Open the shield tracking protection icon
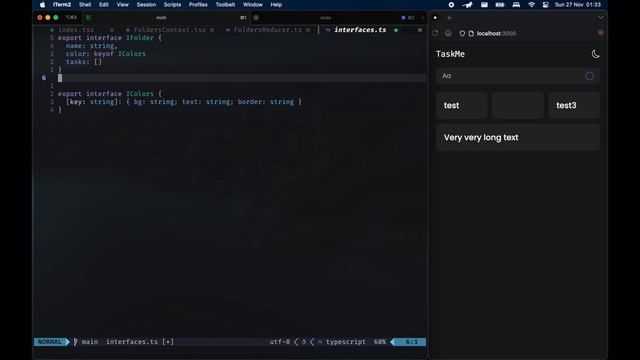Image resolution: width=640 pixels, height=360 pixels. click(462, 33)
